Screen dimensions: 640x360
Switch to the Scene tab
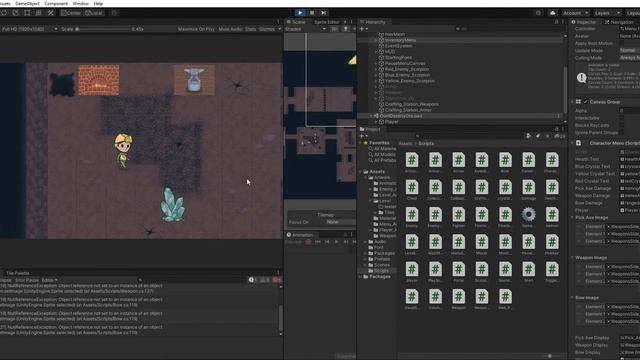tap(296, 22)
